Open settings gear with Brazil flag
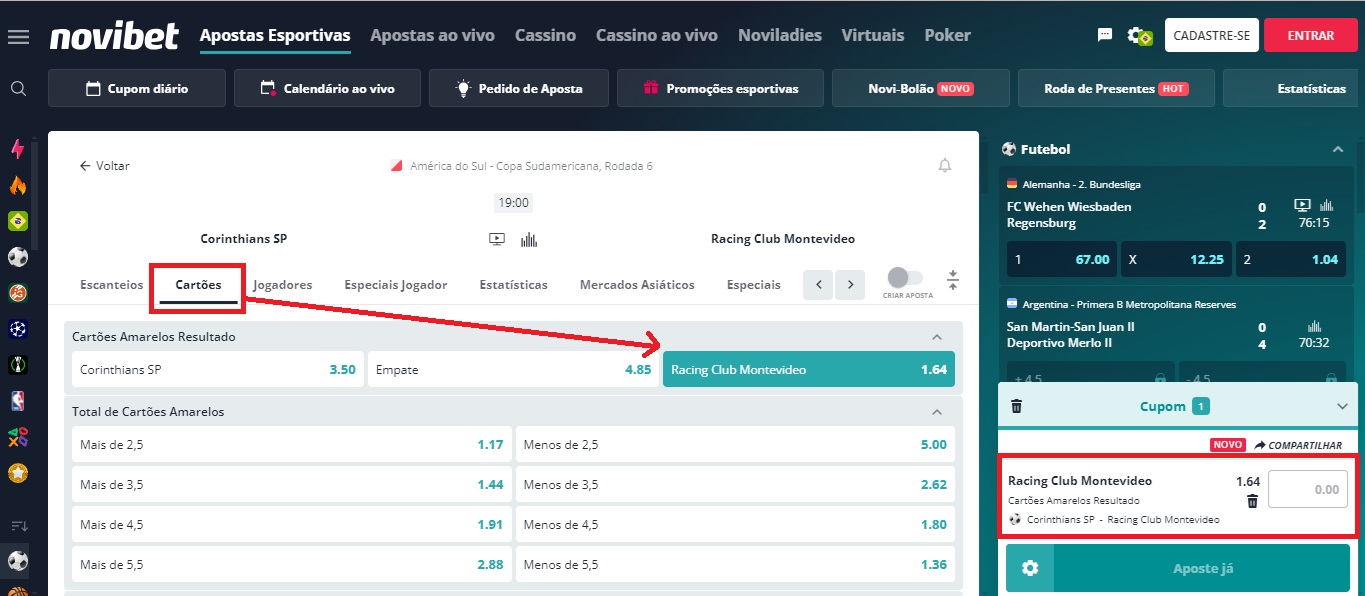 (x=1140, y=36)
